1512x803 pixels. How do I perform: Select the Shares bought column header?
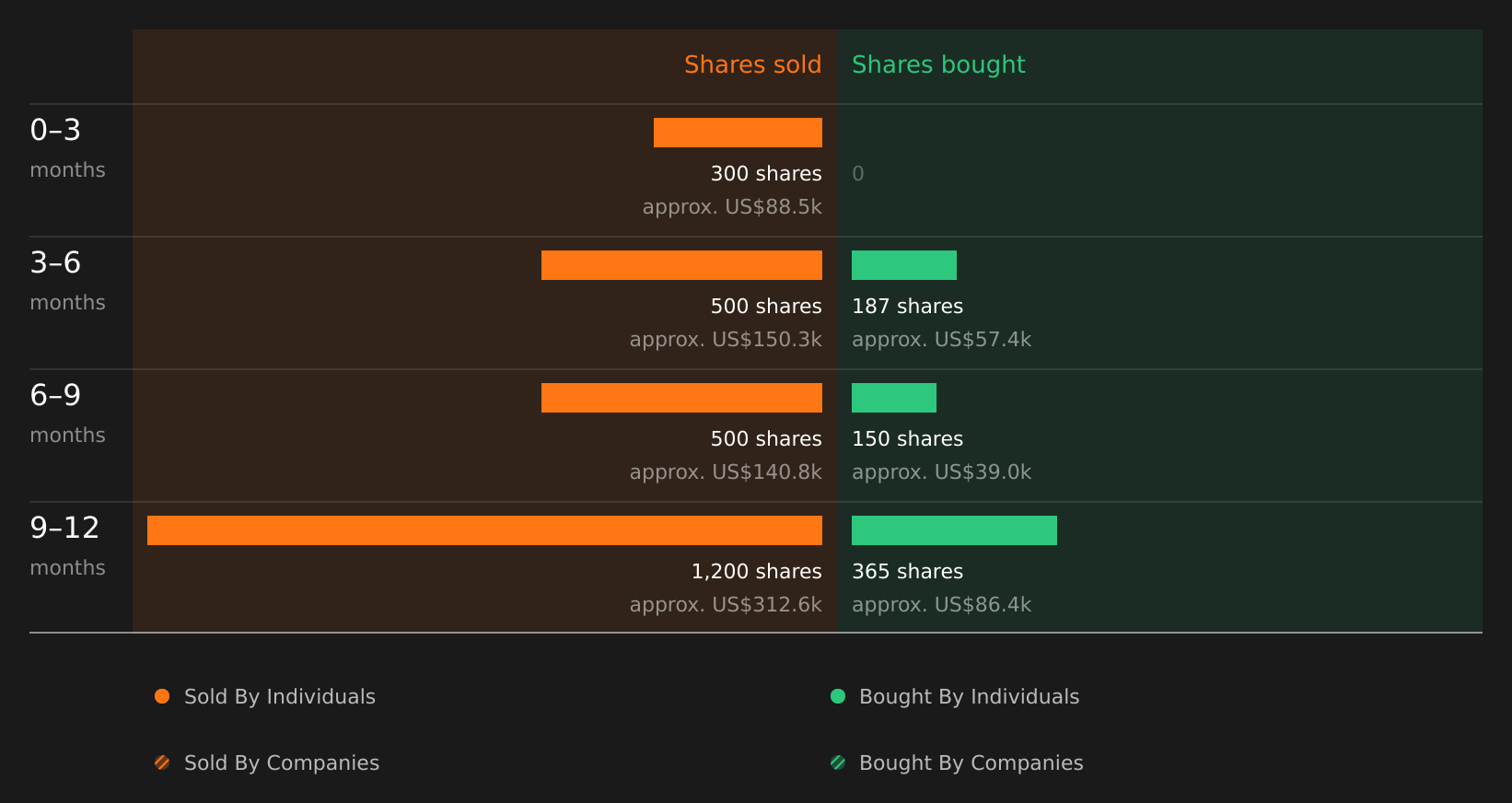click(938, 64)
